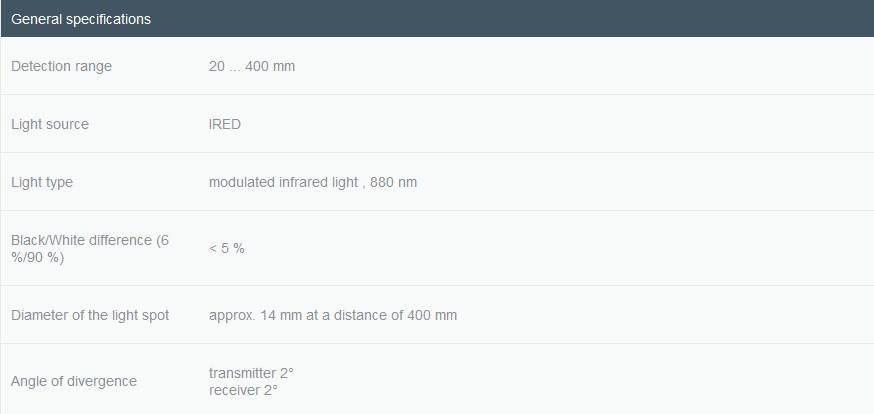The image size is (874, 414).
Task: Select Diameter of the light spot label
Action: [x=90, y=315]
